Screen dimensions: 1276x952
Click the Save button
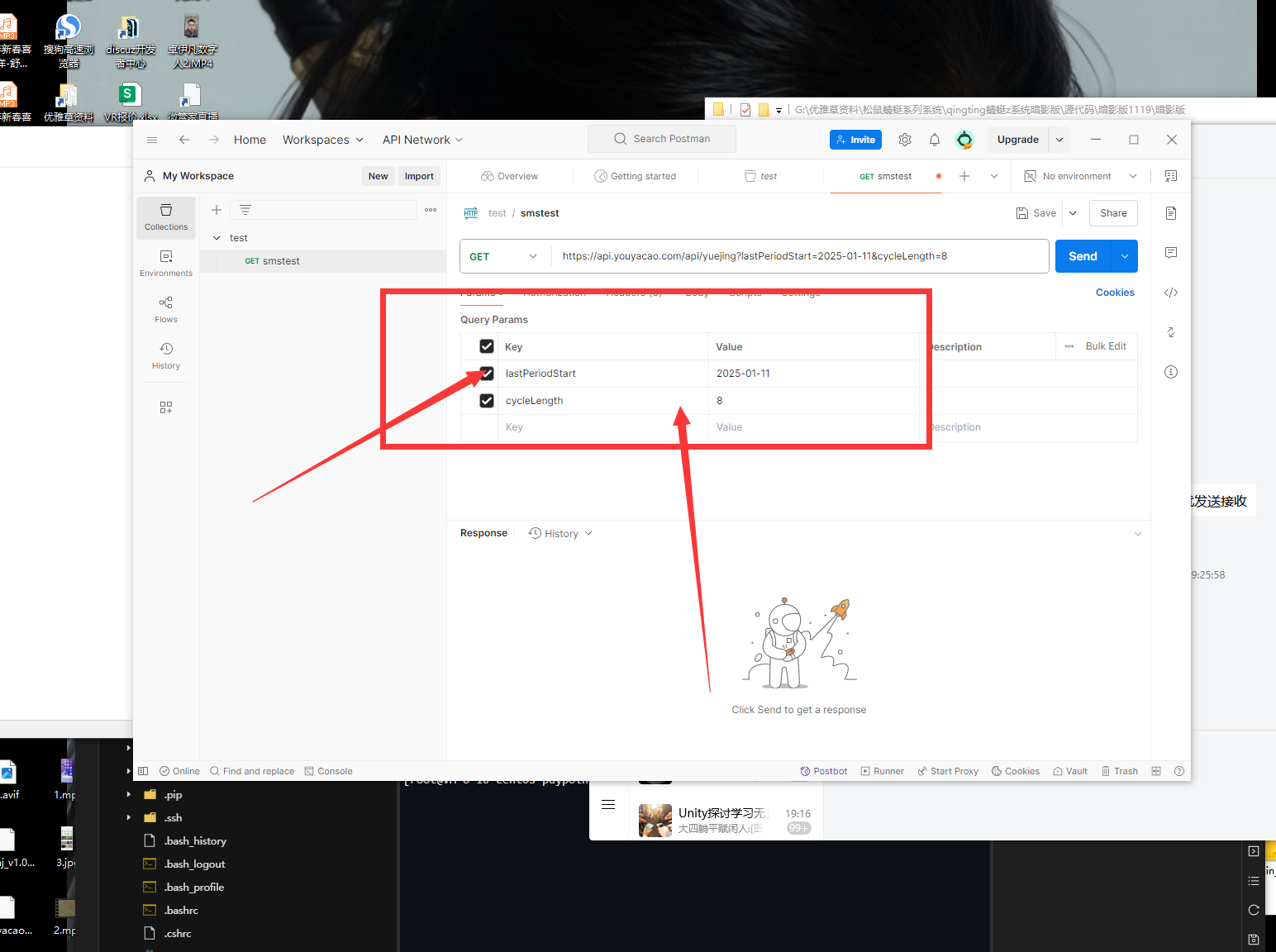tap(1036, 213)
